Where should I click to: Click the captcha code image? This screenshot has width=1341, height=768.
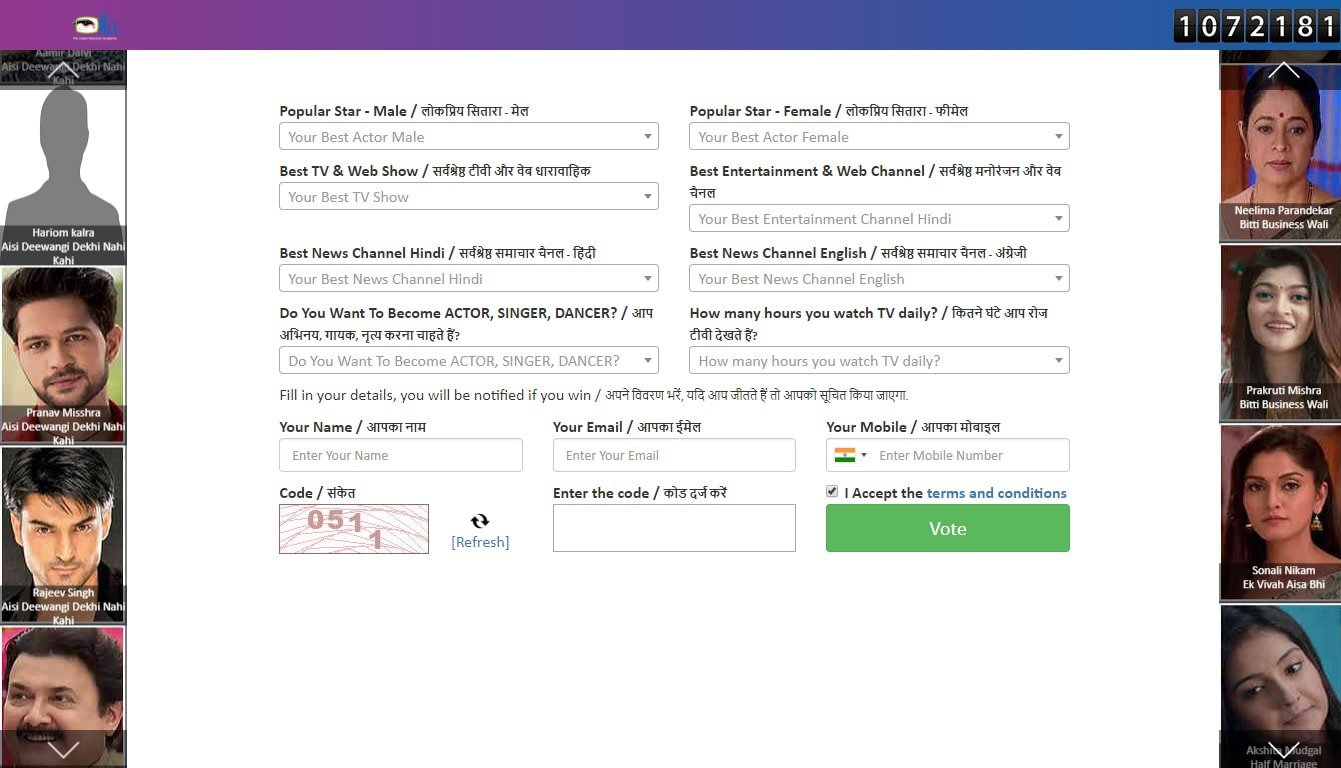pyautogui.click(x=354, y=529)
